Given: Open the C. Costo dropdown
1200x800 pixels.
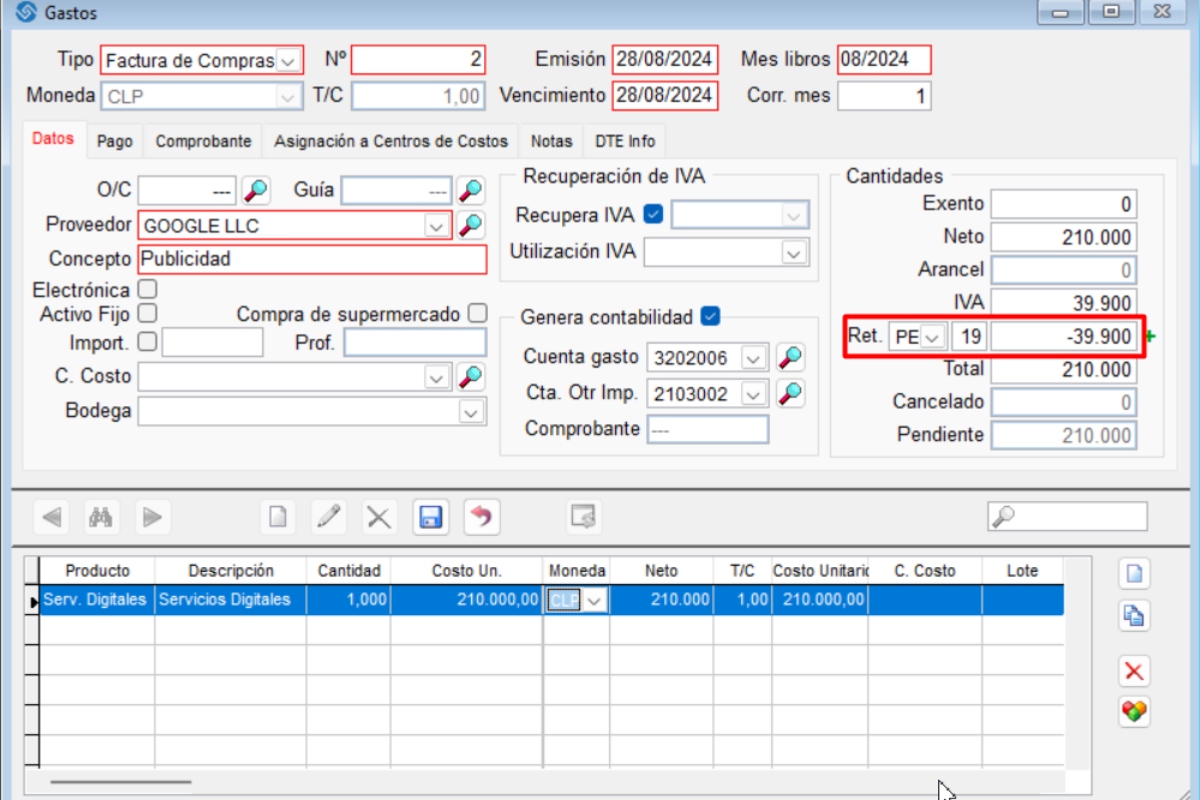Looking at the screenshot, I should pyautogui.click(x=437, y=377).
